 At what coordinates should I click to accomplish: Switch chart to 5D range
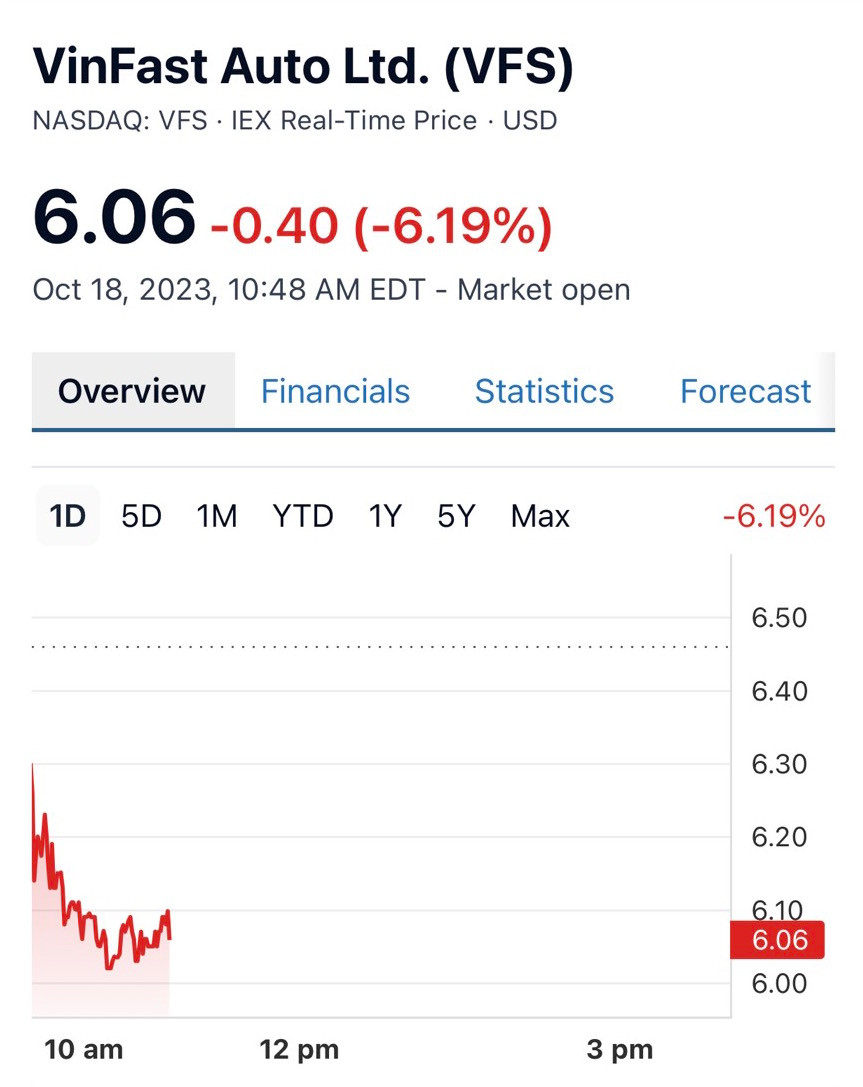[141, 516]
